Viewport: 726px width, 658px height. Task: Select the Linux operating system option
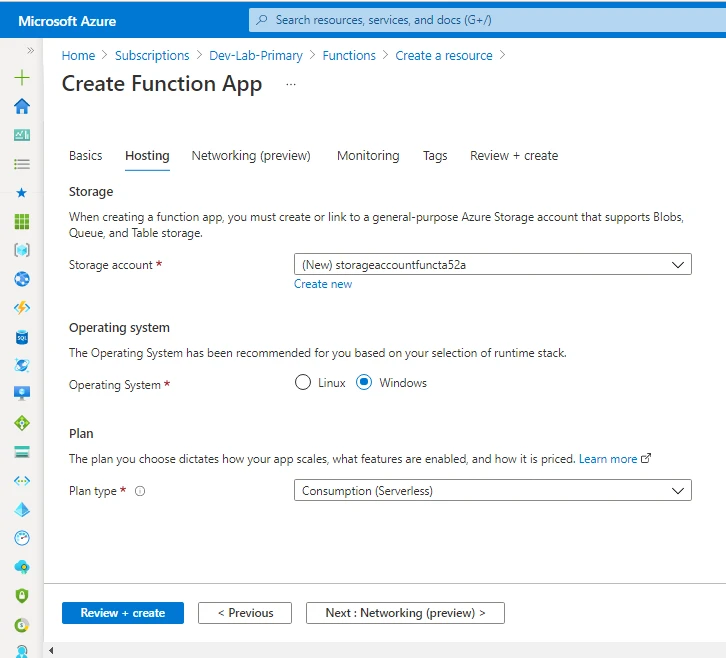click(303, 382)
